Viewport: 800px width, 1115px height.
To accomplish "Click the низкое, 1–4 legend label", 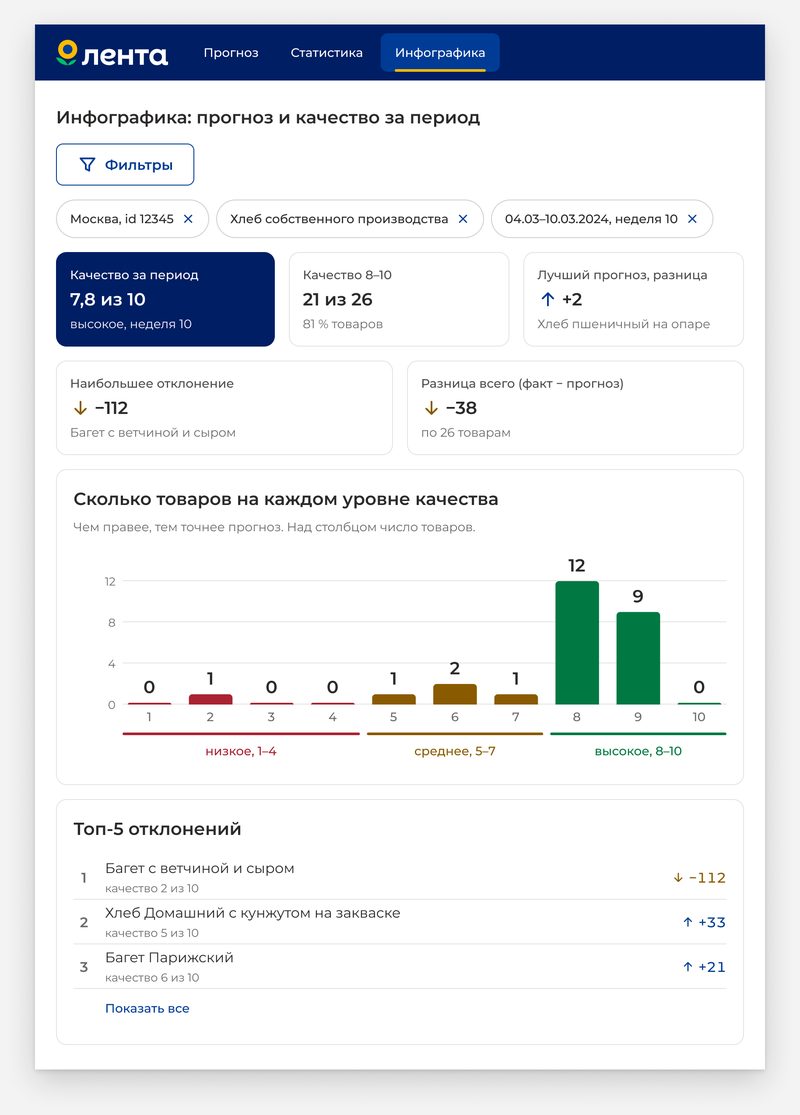I will [241, 751].
